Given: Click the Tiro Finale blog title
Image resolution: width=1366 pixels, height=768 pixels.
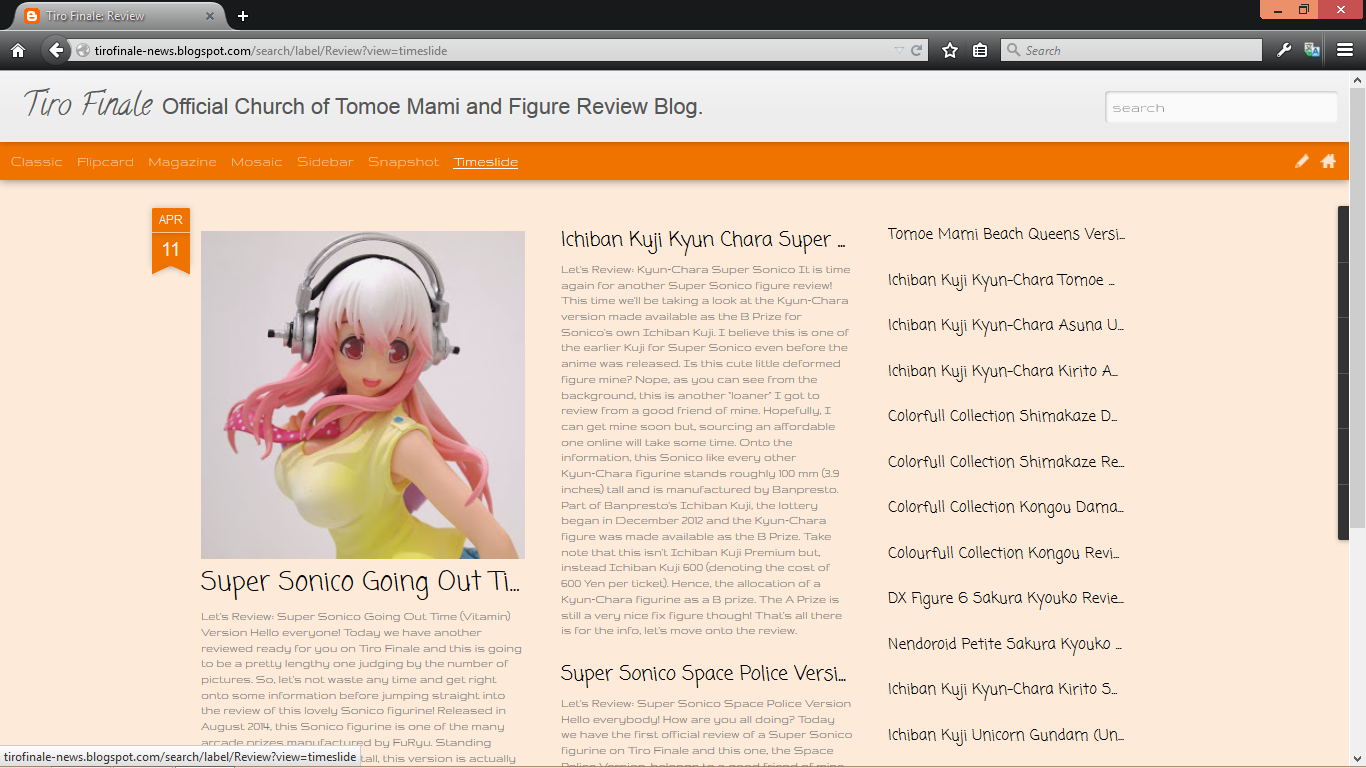Looking at the screenshot, I should tap(89, 103).
